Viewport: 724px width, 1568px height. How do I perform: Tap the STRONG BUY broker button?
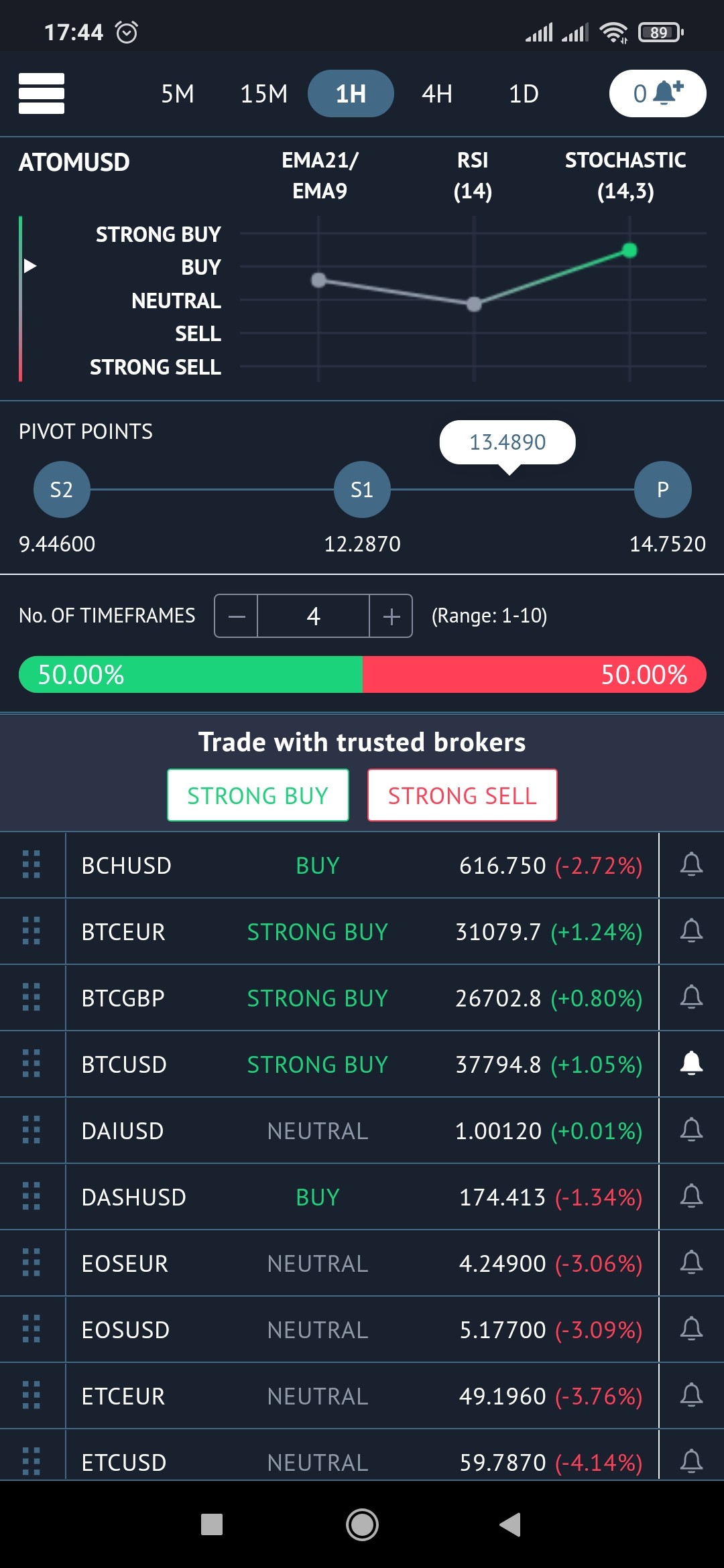[x=258, y=795]
